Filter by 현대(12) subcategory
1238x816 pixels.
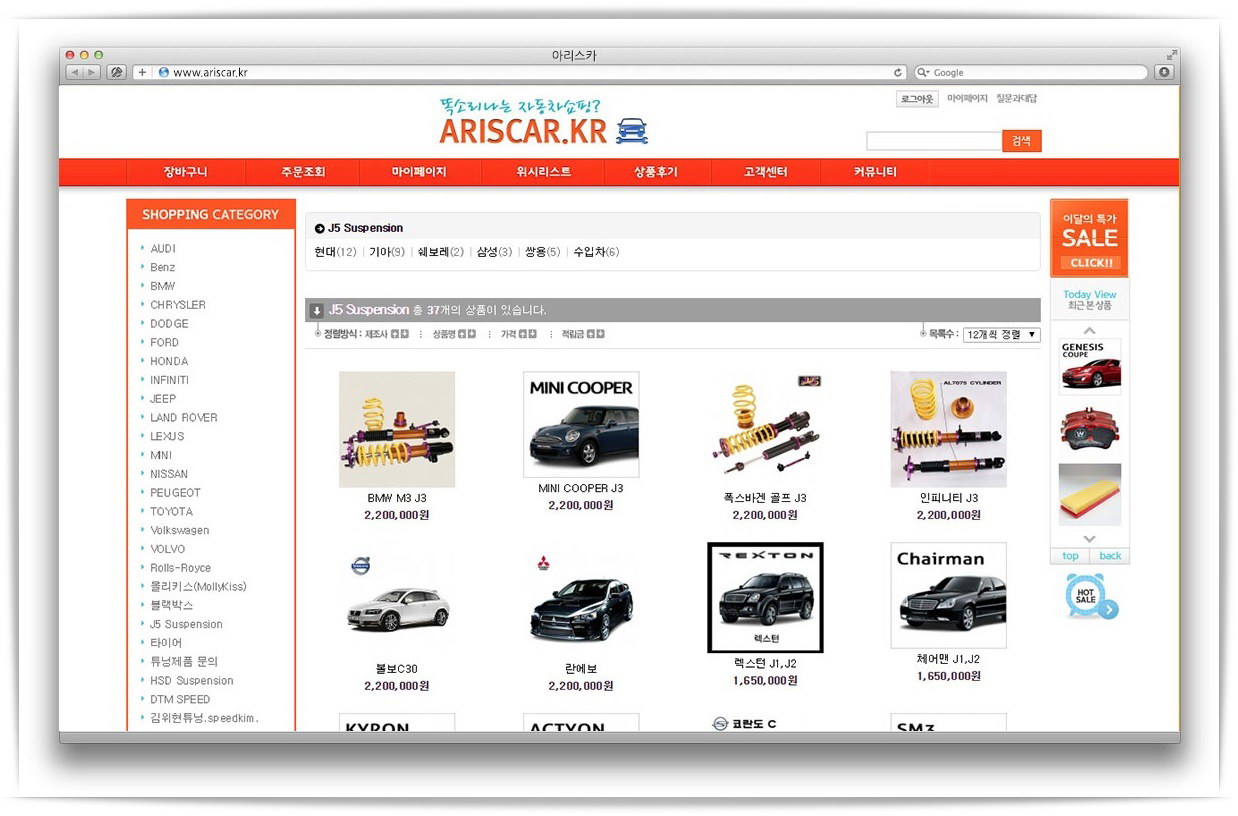[x=335, y=252]
